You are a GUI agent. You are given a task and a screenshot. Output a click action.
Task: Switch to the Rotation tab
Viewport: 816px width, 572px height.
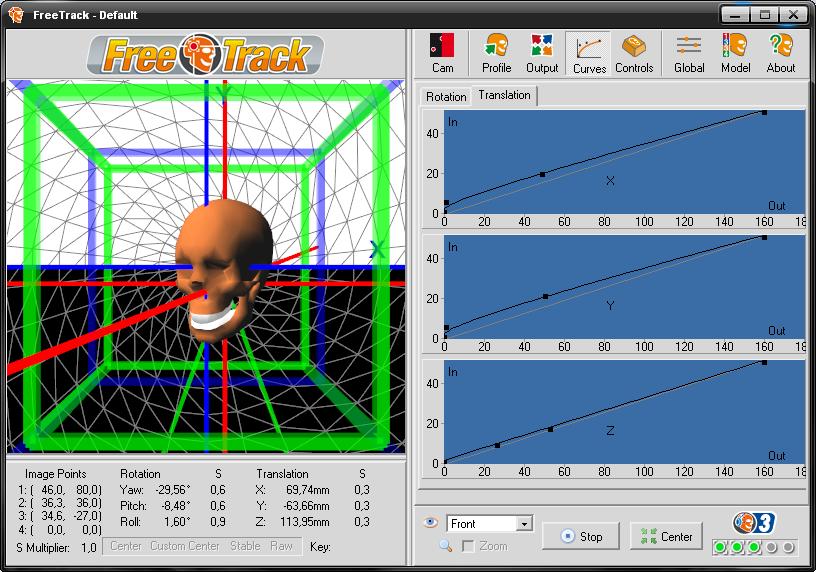446,97
